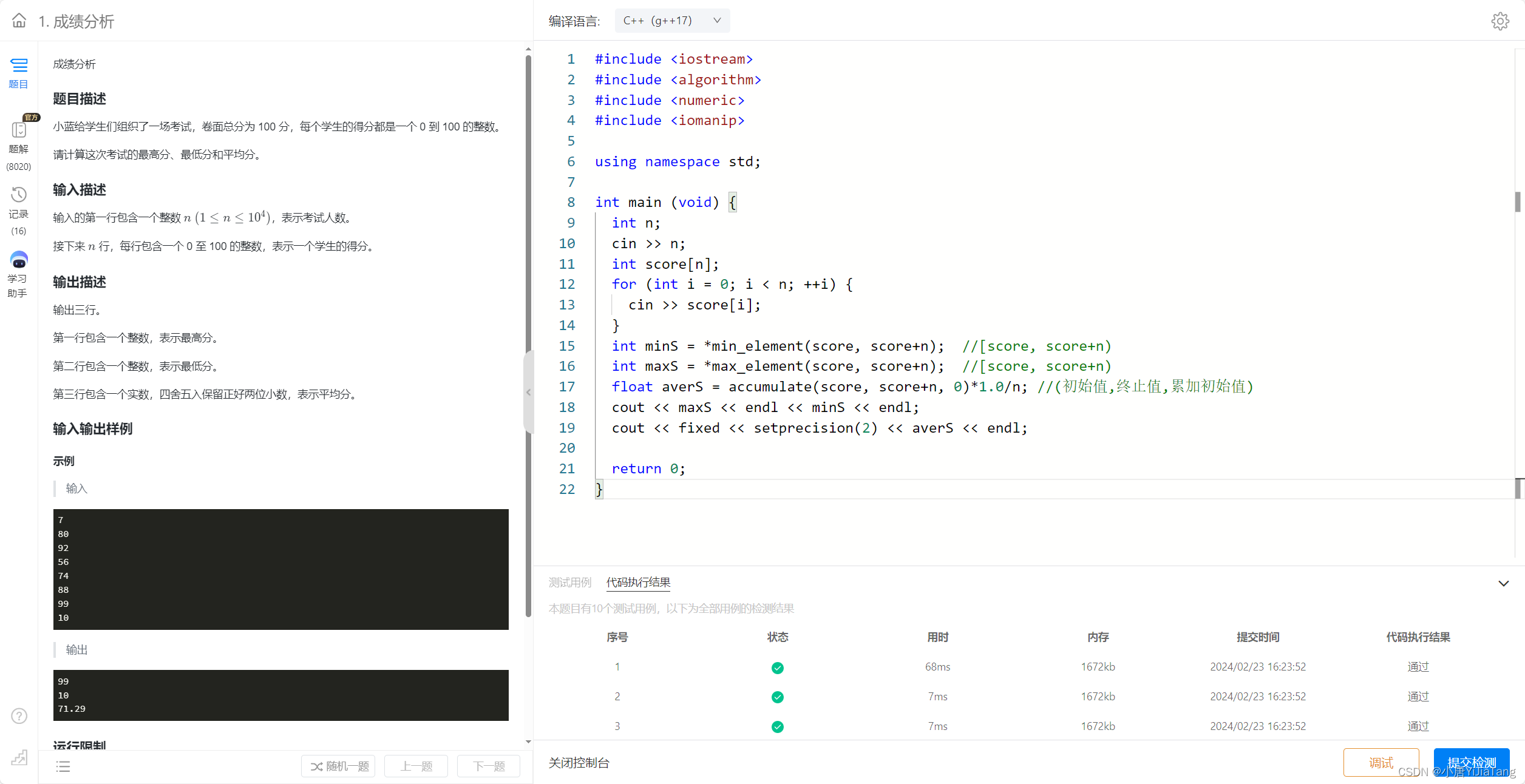Image resolution: width=1525 pixels, height=784 pixels.
Task: Open the 题目 sidebar panel
Action: [19, 73]
